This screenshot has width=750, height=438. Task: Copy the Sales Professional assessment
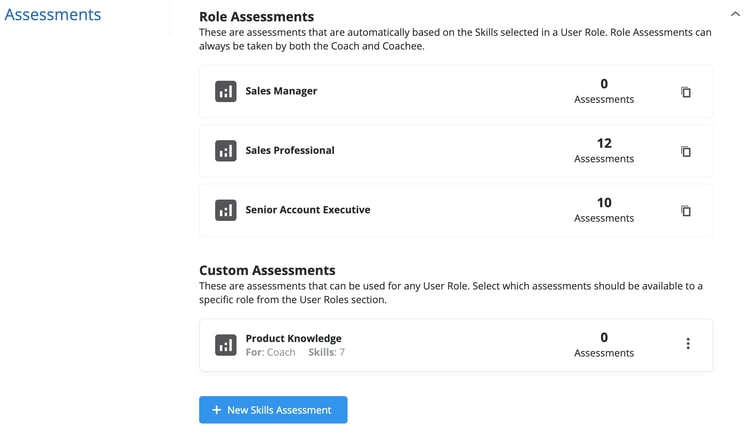686,151
